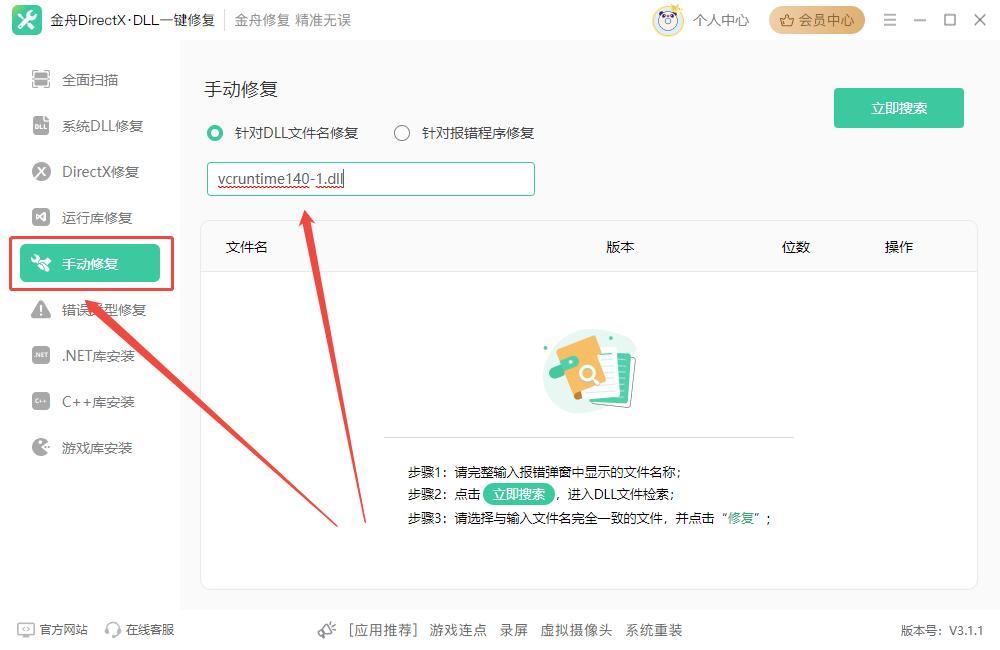Image resolution: width=1000 pixels, height=650 pixels.
Task: Close the application window
Action: [980, 20]
